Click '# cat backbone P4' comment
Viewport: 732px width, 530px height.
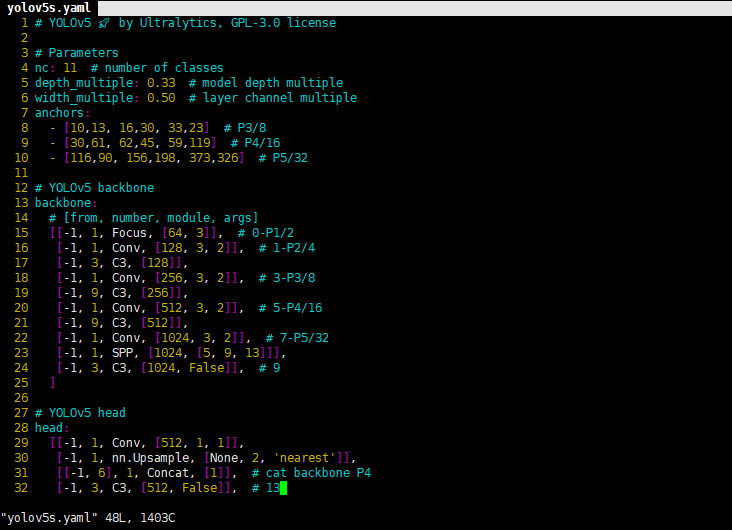(x=311, y=473)
